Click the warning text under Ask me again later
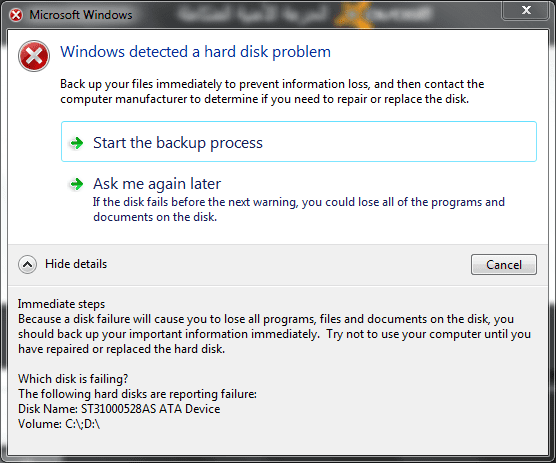 point(299,209)
